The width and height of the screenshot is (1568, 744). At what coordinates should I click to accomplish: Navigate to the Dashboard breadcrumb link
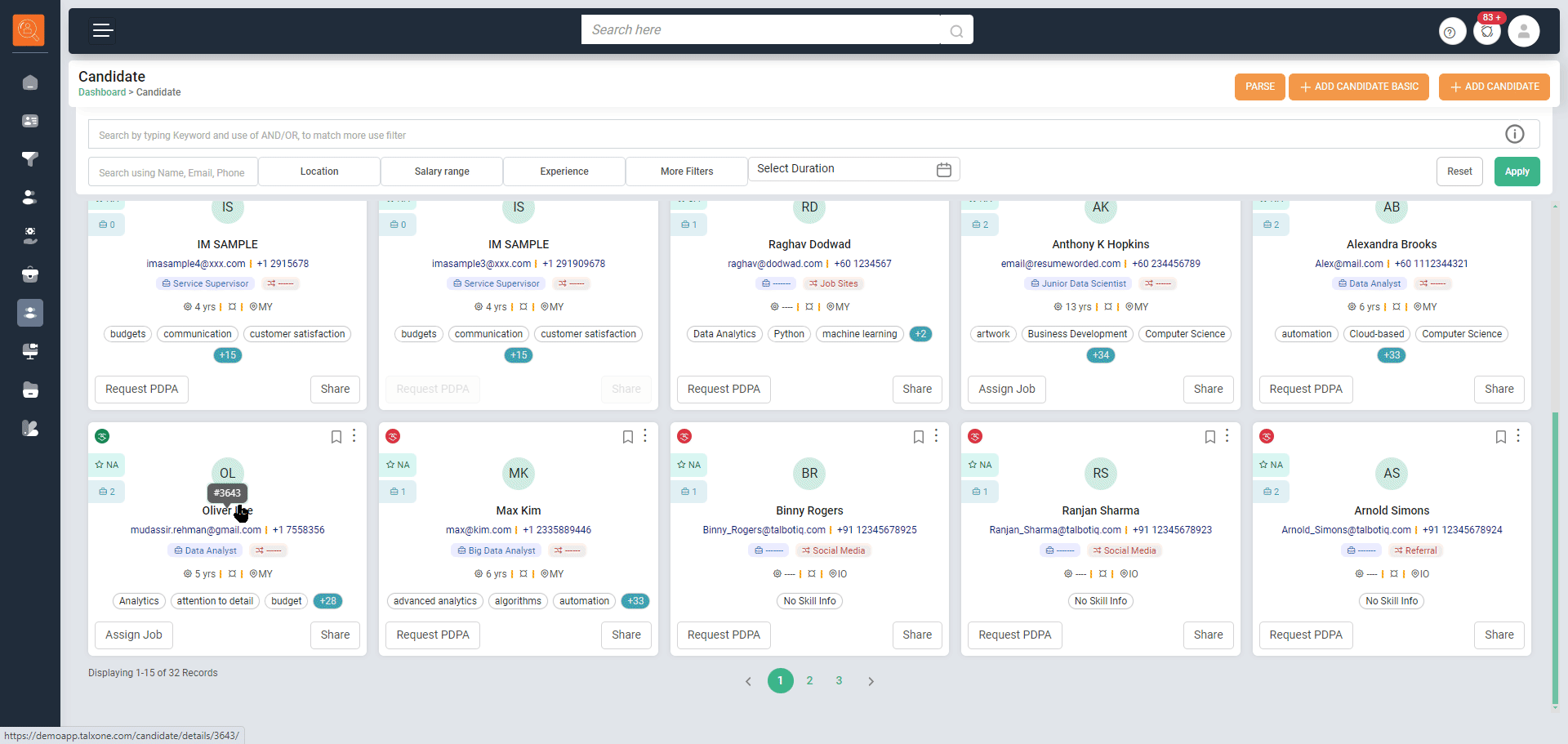pyautogui.click(x=102, y=92)
